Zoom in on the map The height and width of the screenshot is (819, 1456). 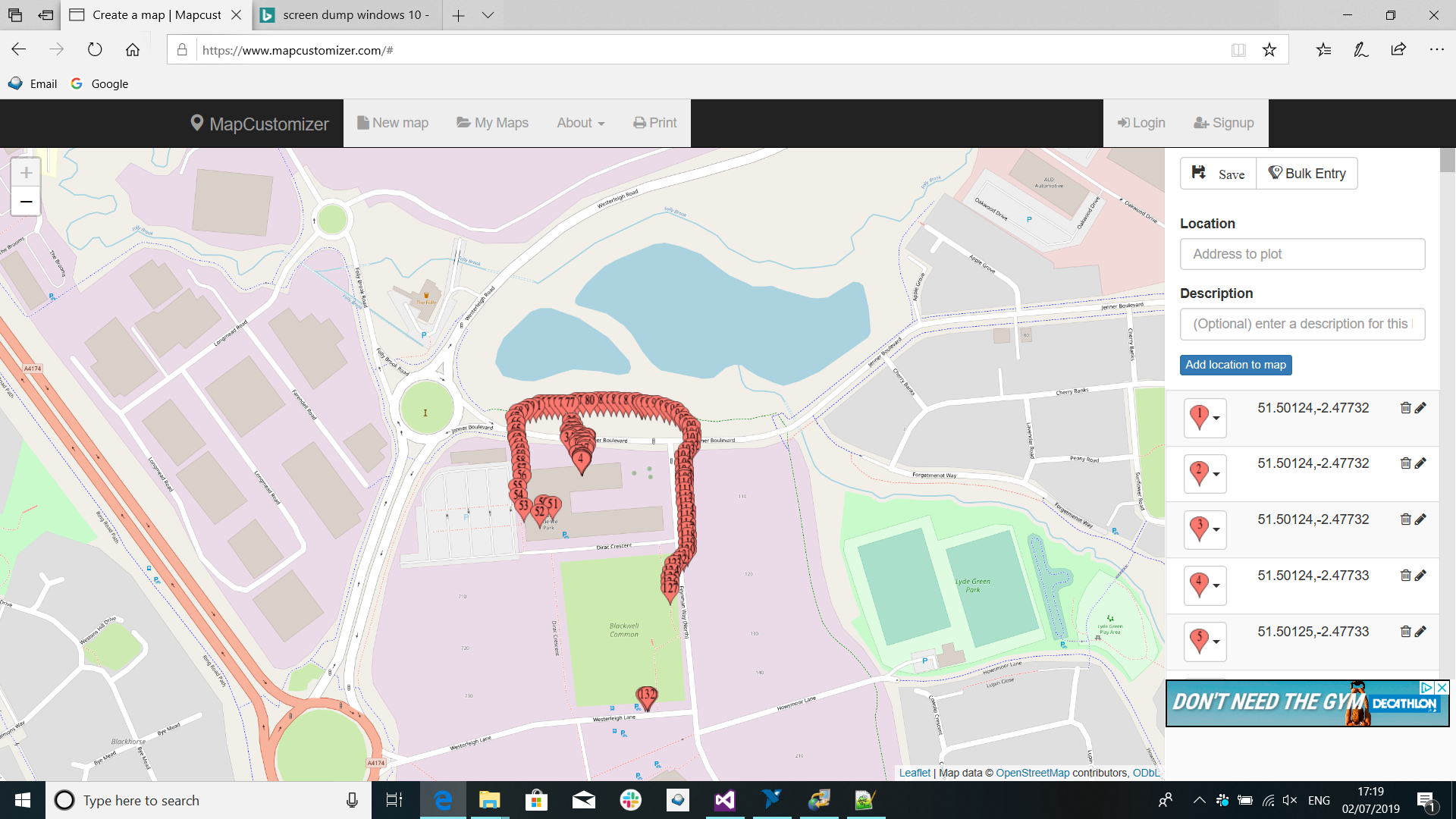point(26,173)
